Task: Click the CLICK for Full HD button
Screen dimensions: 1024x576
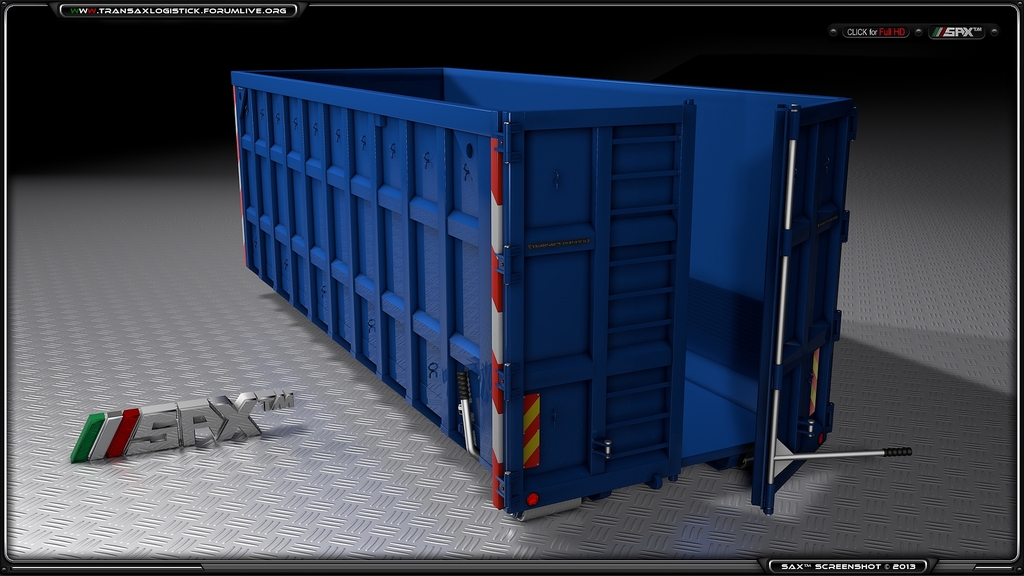Action: click(878, 31)
